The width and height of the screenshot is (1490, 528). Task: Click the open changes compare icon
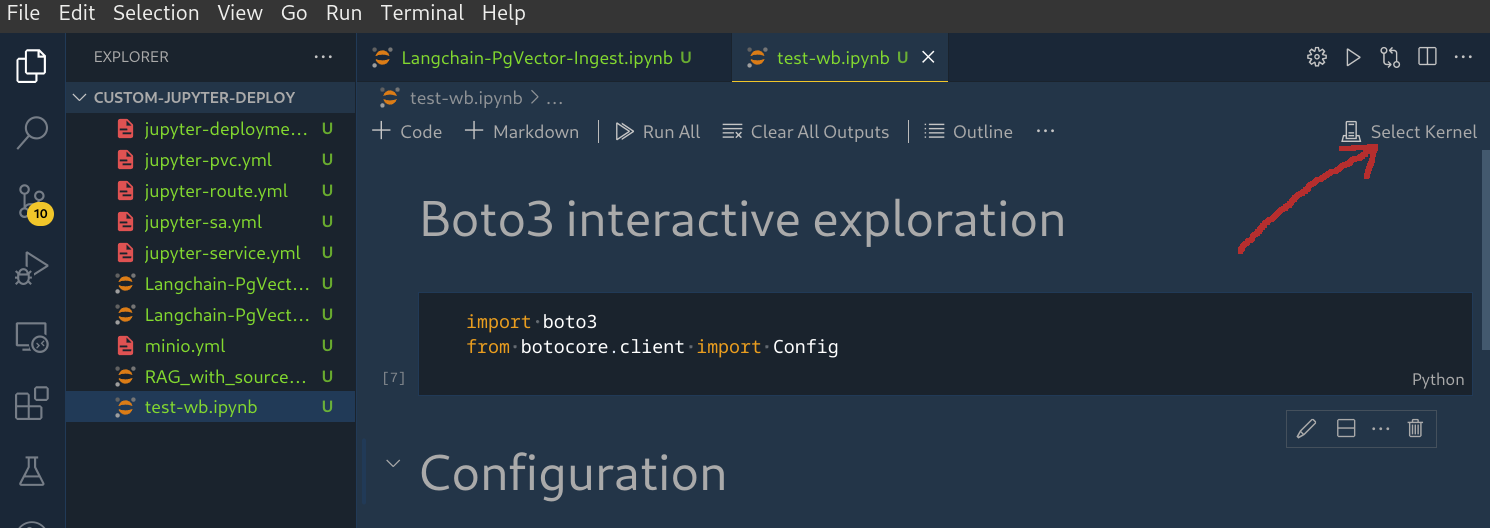coord(1390,57)
